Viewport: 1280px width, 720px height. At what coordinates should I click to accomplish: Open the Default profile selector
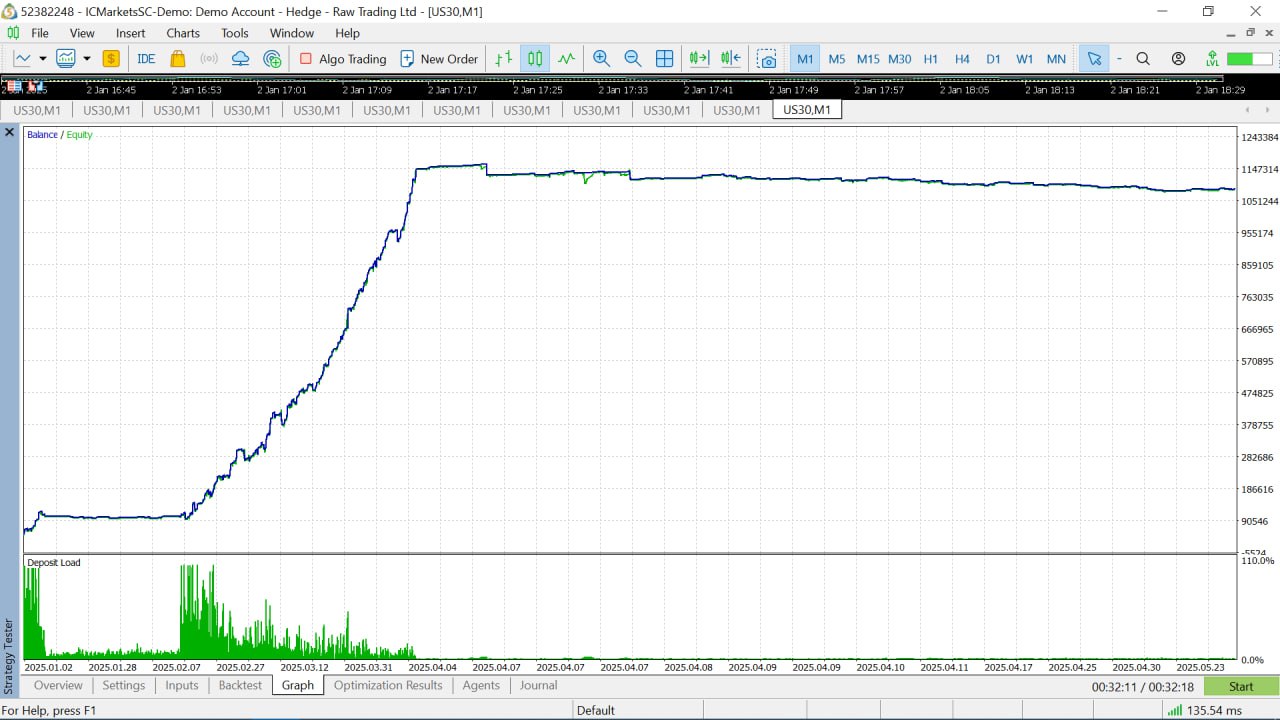tap(596, 710)
